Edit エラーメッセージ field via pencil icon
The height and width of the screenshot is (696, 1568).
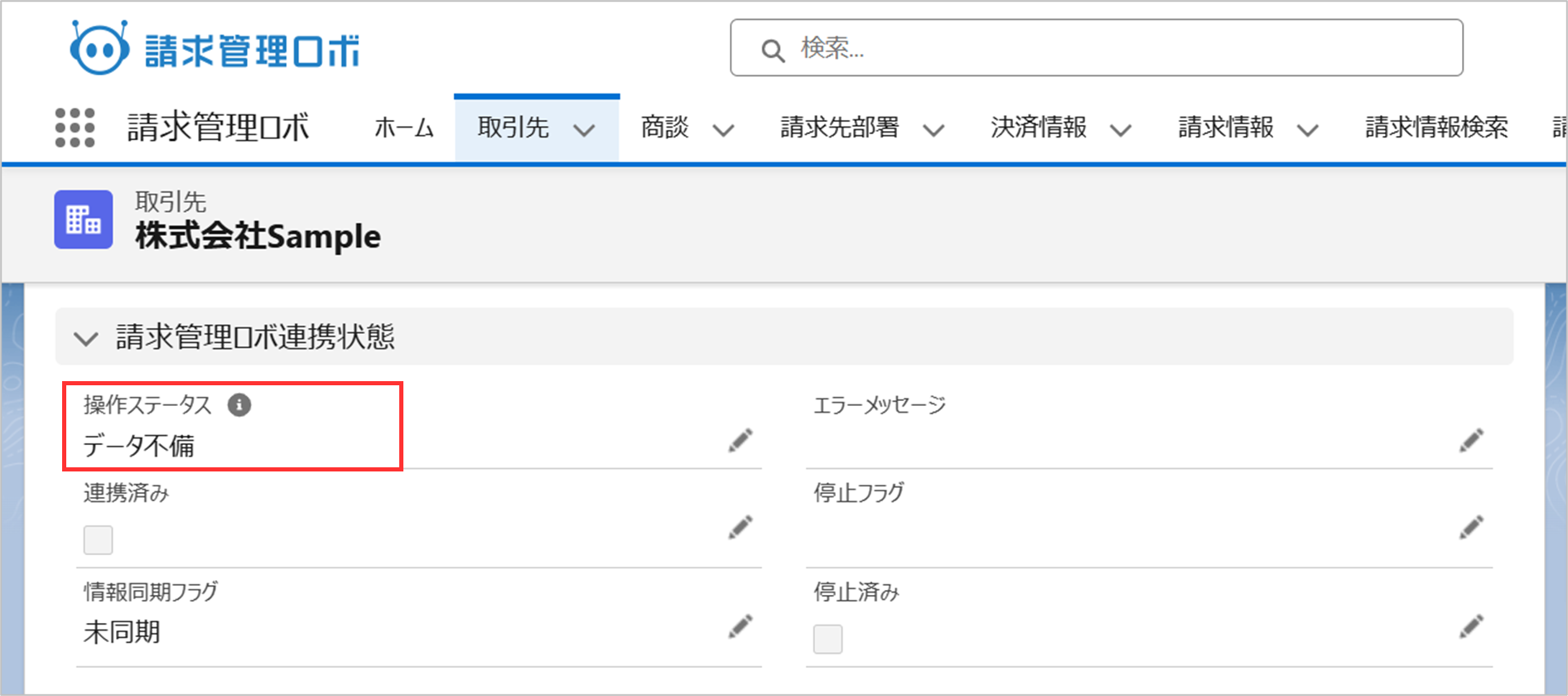tap(1470, 441)
